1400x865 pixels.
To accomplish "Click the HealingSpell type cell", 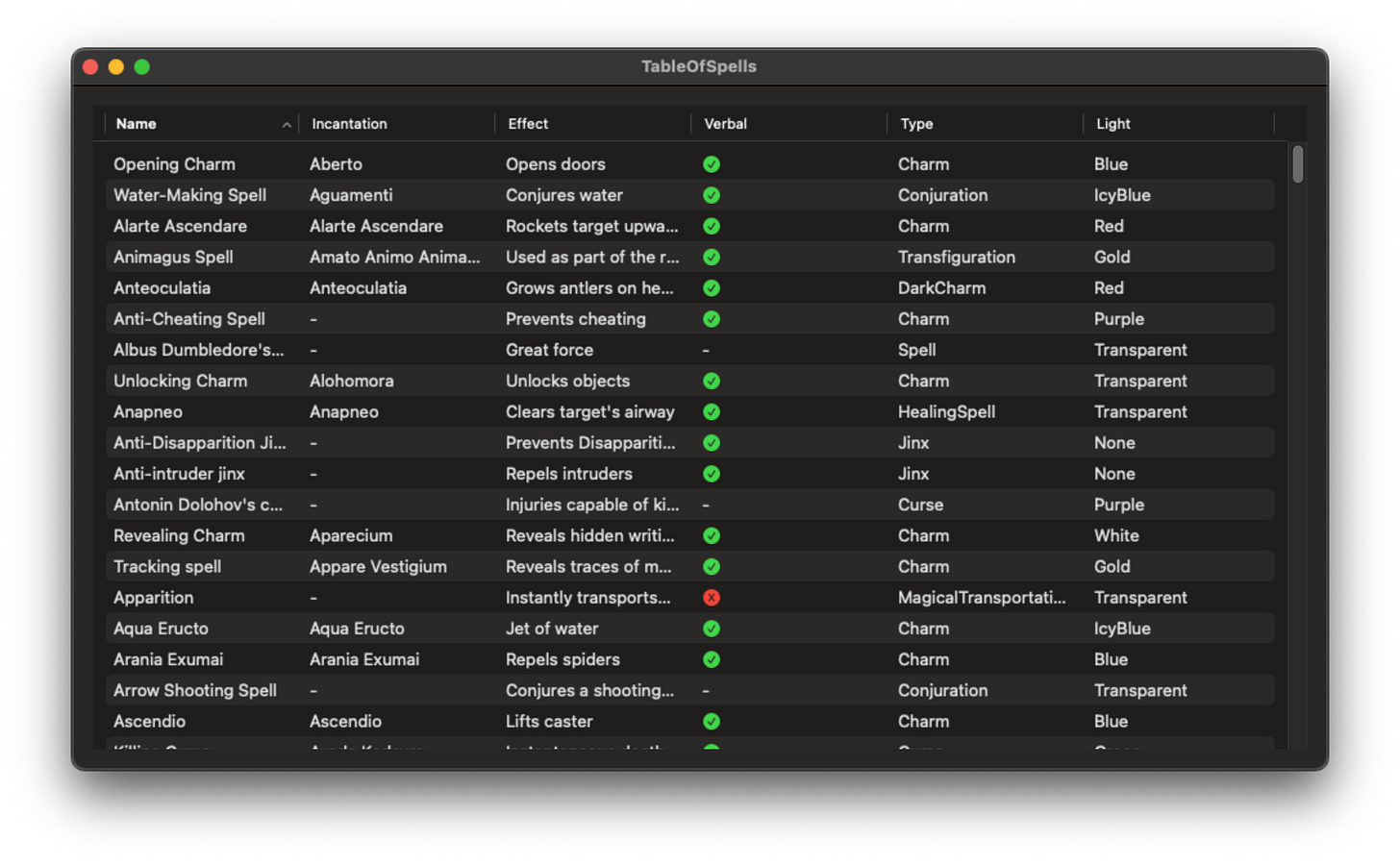I will click(947, 411).
